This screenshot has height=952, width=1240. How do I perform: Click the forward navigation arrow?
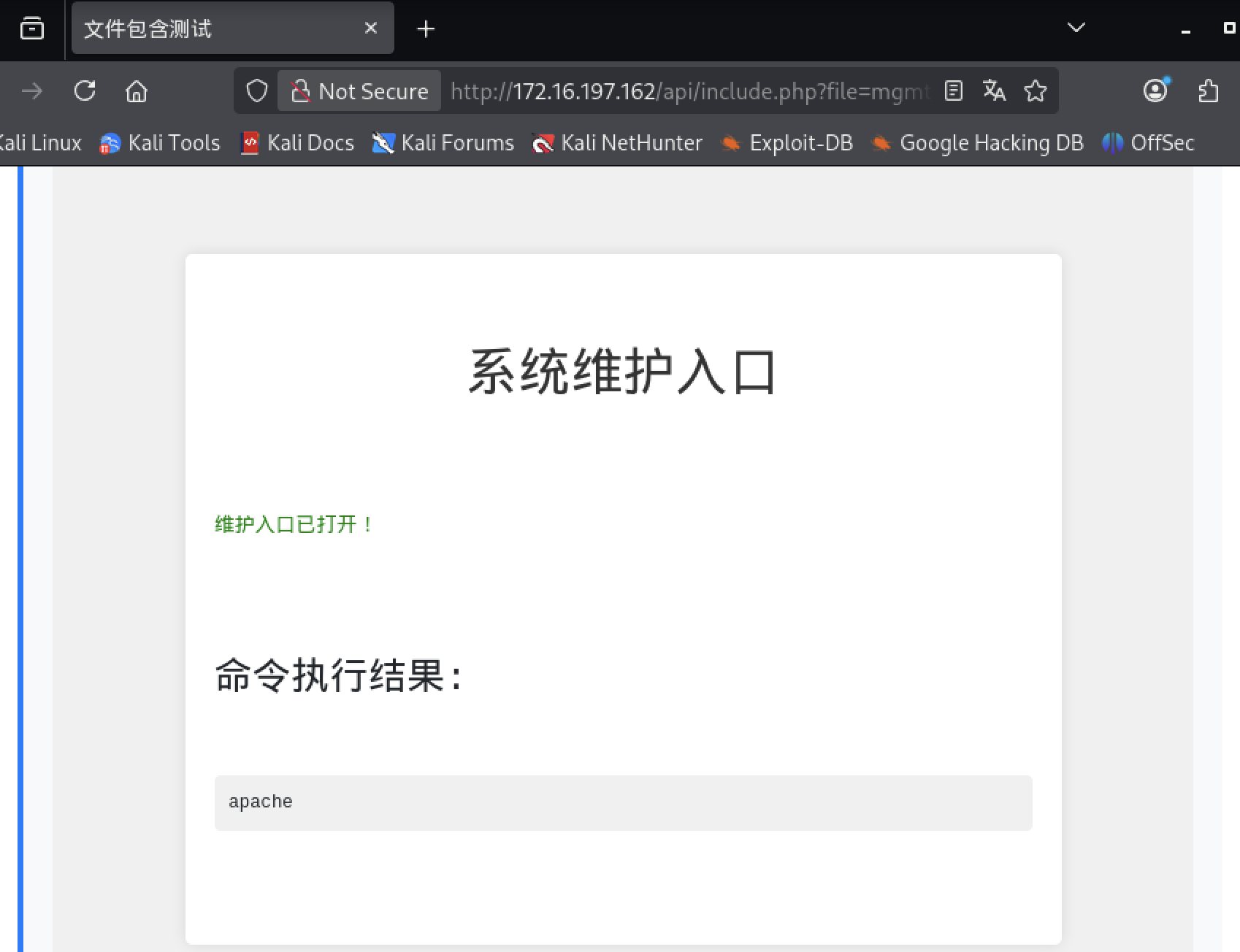pos(32,91)
